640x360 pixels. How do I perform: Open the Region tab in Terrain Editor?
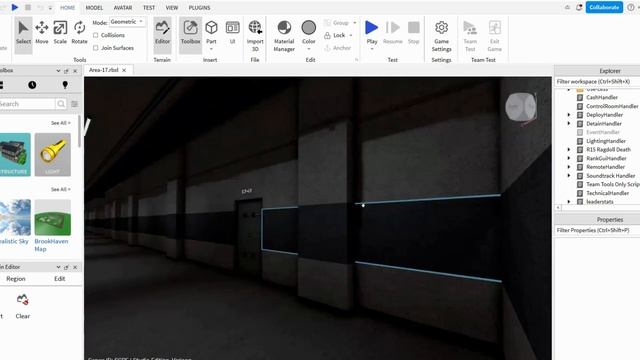[16, 279]
